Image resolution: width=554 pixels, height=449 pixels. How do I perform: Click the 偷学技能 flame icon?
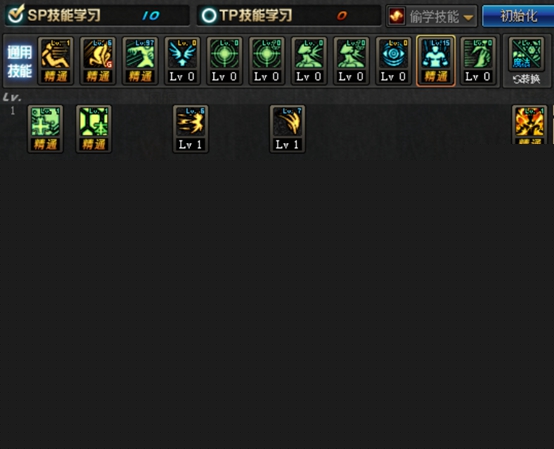(x=396, y=16)
